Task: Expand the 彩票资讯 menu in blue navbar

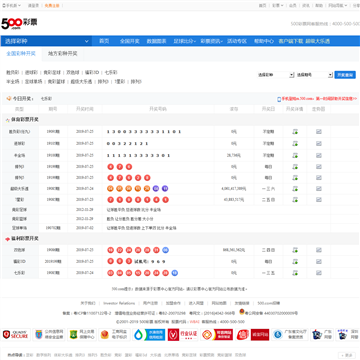Action: click(x=211, y=41)
